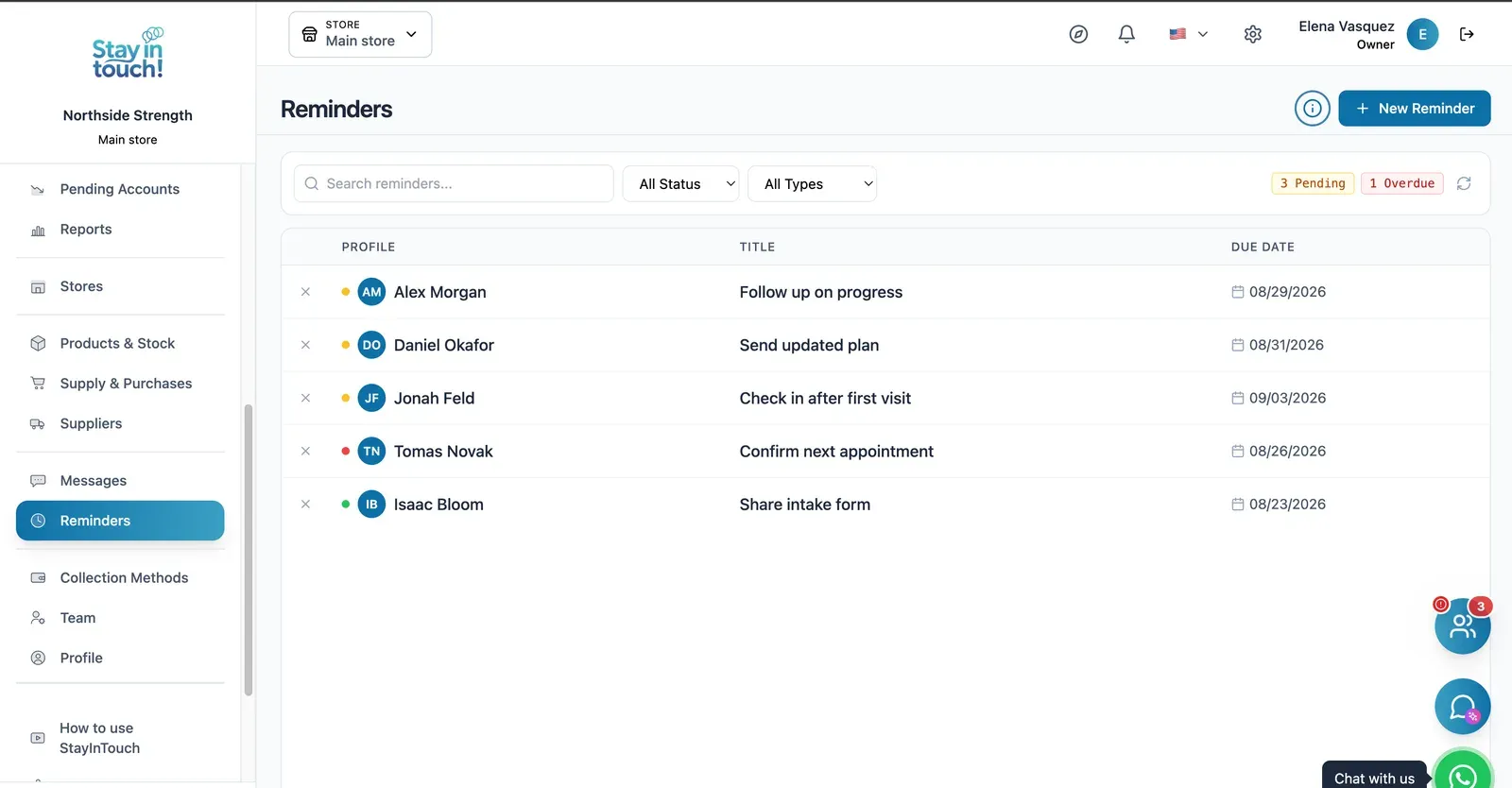Open the language flag dropdown
1512x788 pixels.
point(1188,34)
